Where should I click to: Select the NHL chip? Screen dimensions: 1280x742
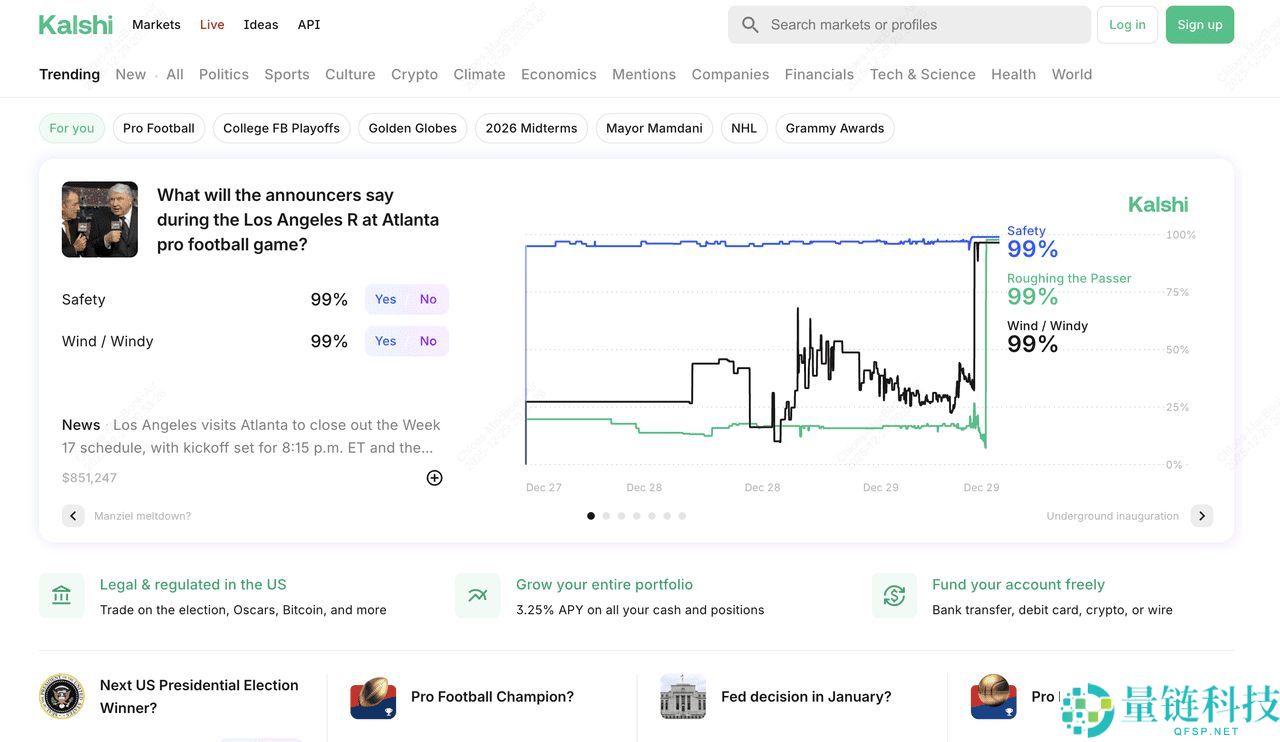point(744,128)
